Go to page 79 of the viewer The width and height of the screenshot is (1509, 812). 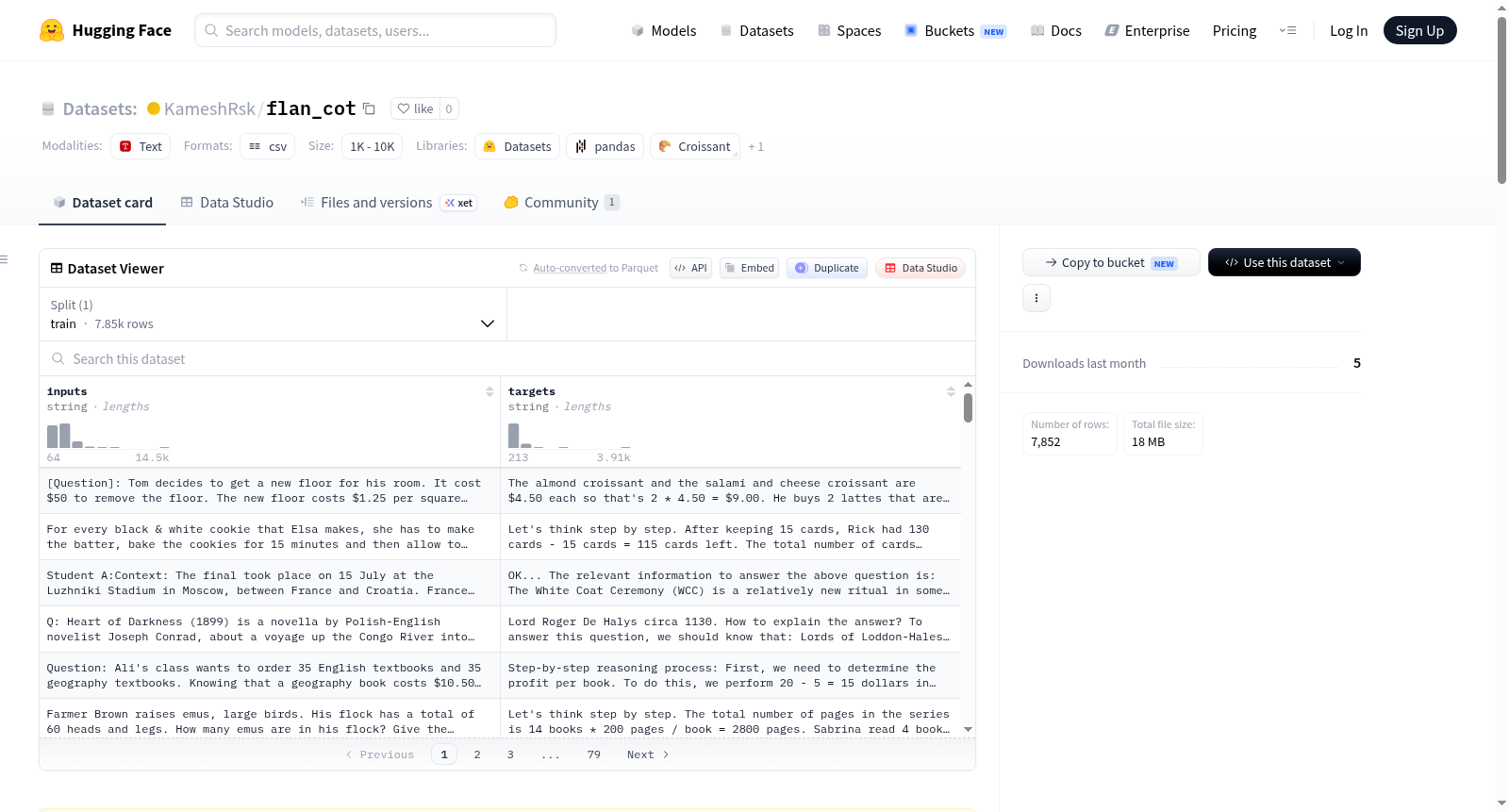pyautogui.click(x=593, y=754)
